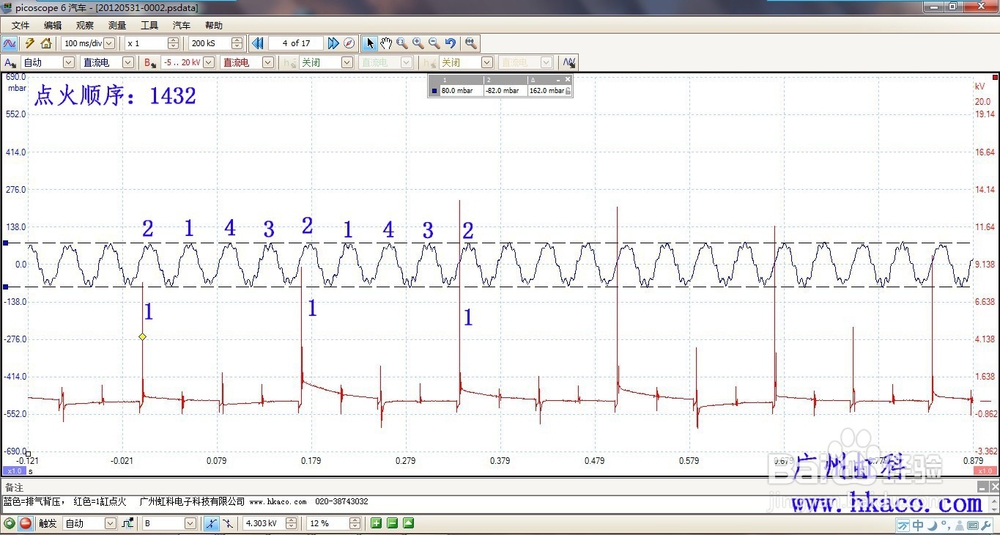Open channel B range dropdown -5..20 kV

[188, 62]
